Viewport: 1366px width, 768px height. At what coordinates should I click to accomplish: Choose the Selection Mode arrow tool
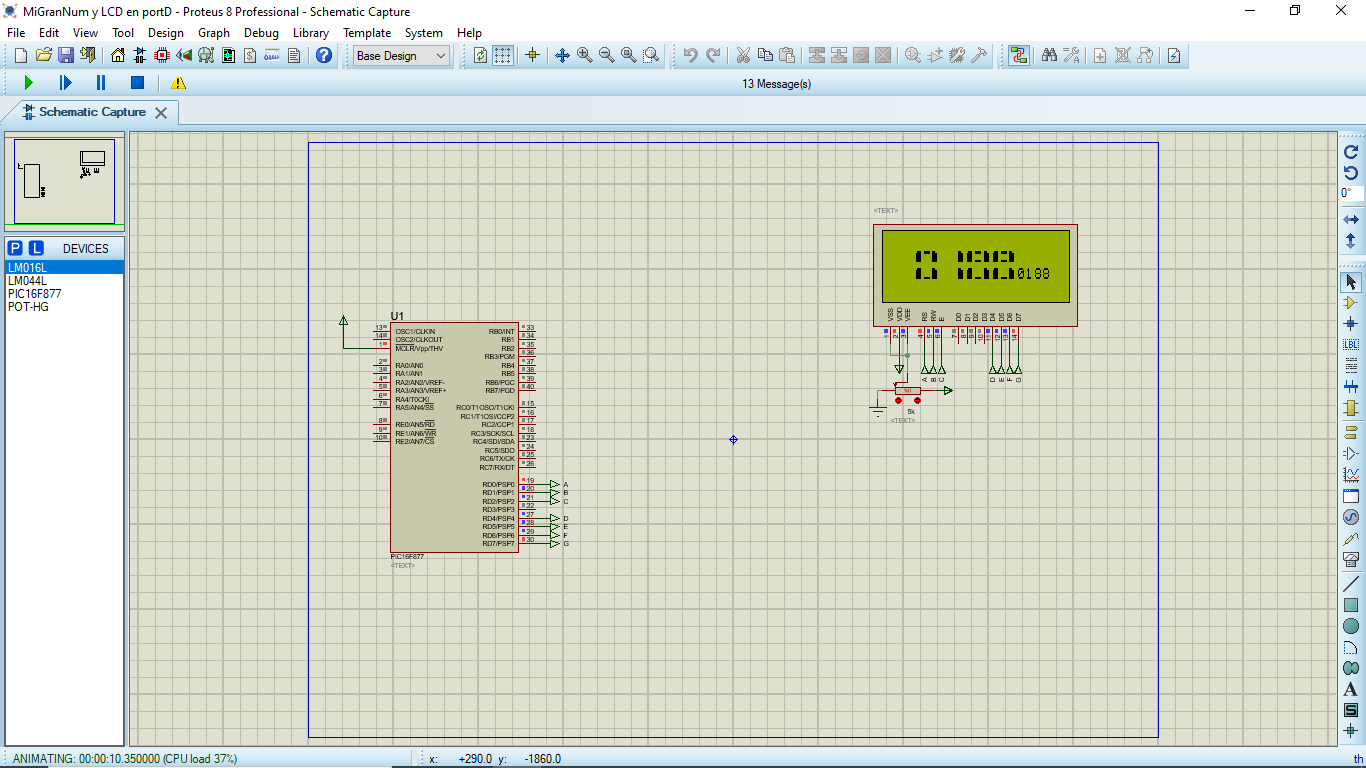(x=1351, y=282)
